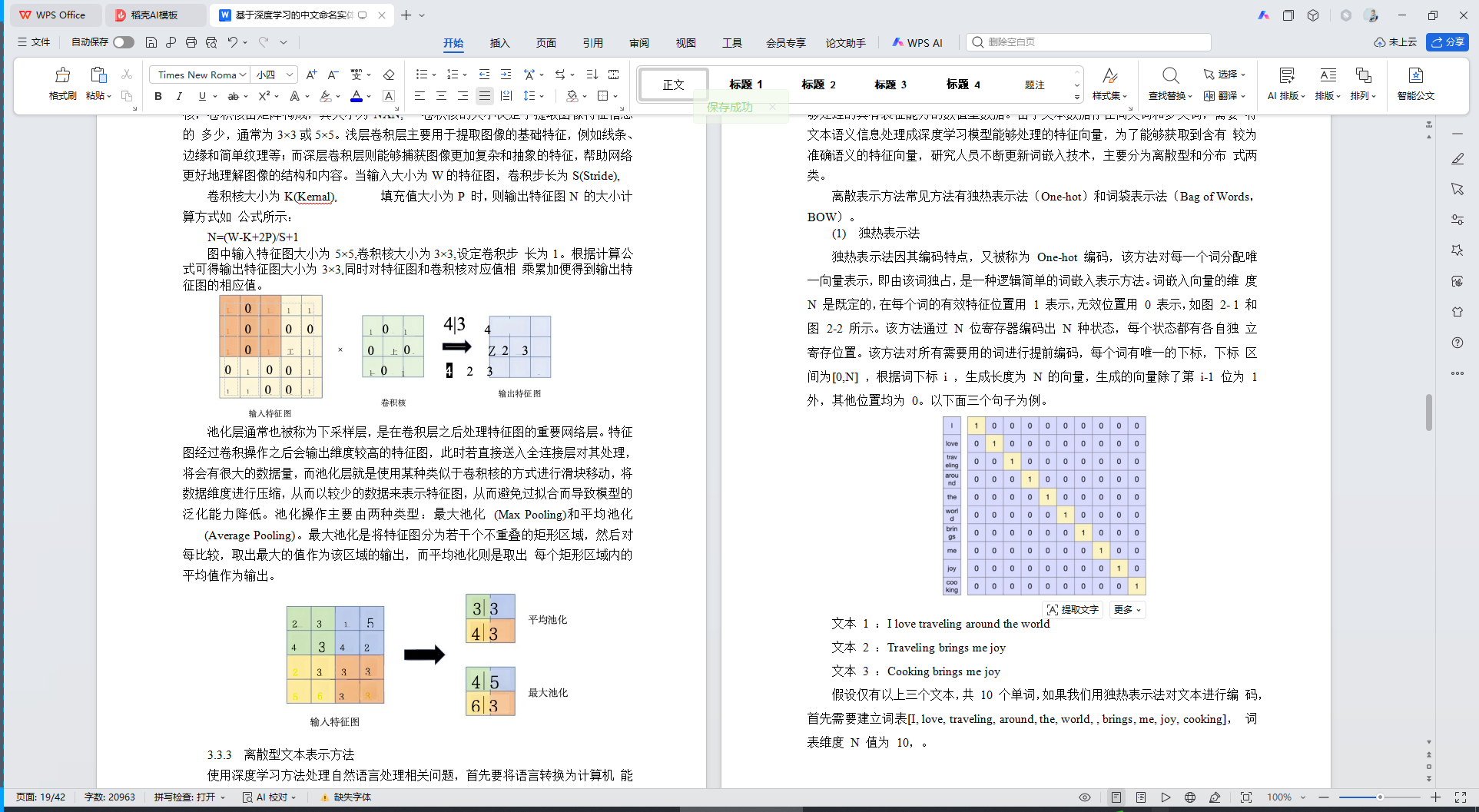The image size is (1479, 812).
Task: Click the Format Painter (格式刷) icon
Action: [62, 75]
